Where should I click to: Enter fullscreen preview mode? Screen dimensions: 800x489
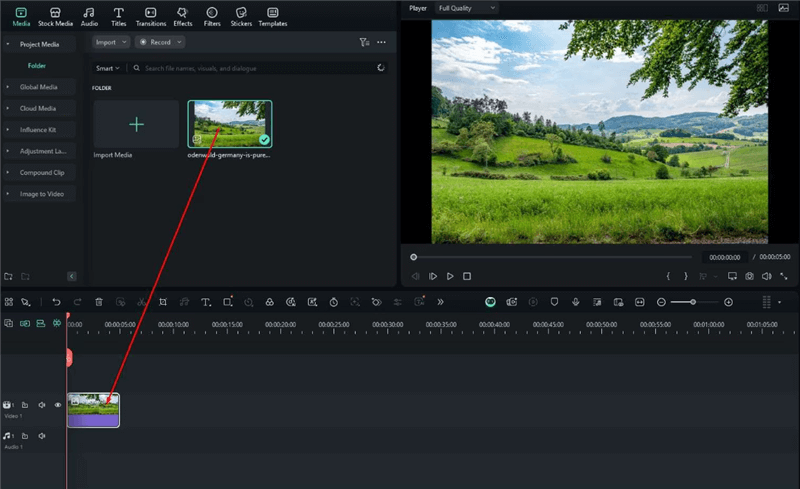[784, 276]
